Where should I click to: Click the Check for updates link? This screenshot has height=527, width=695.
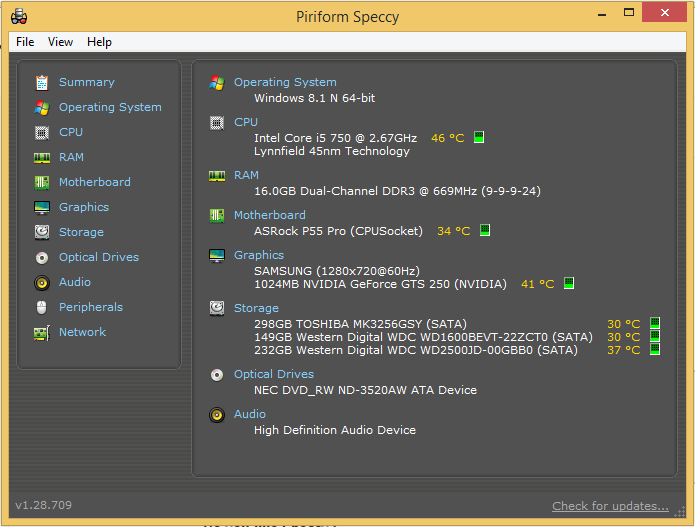[610, 506]
